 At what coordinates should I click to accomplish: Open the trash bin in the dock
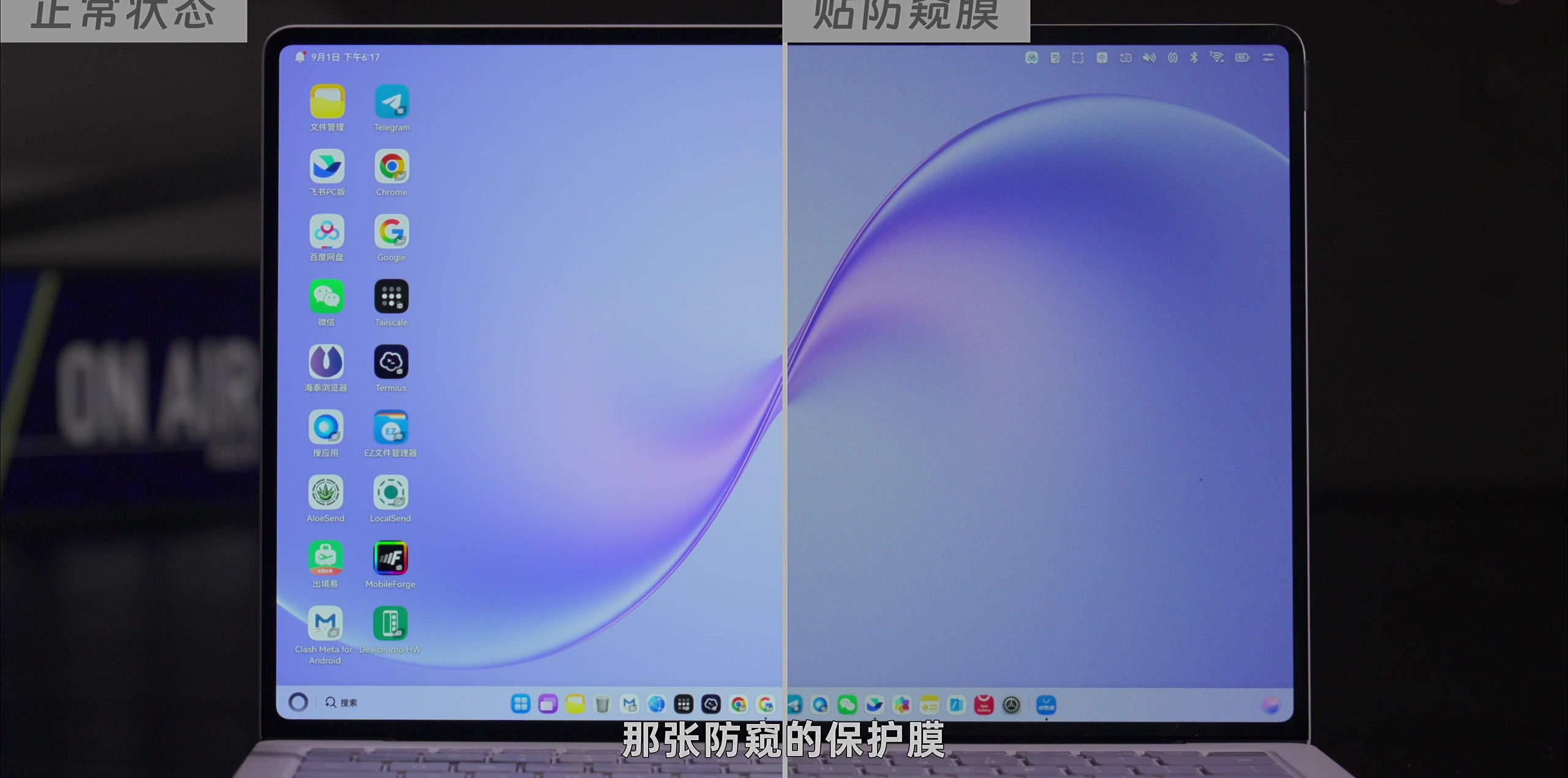[x=602, y=704]
